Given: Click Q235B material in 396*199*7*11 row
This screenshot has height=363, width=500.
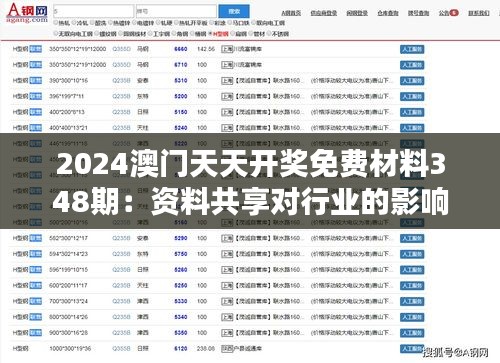Looking at the screenshot, I should [x=121, y=96].
